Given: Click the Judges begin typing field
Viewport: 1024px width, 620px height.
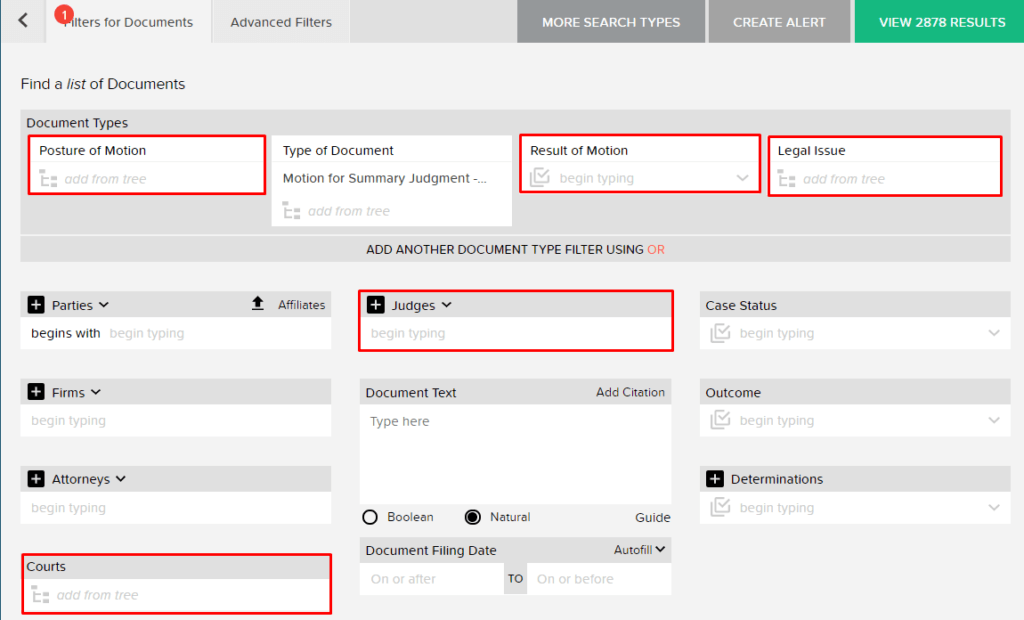Looking at the screenshot, I should [x=515, y=333].
